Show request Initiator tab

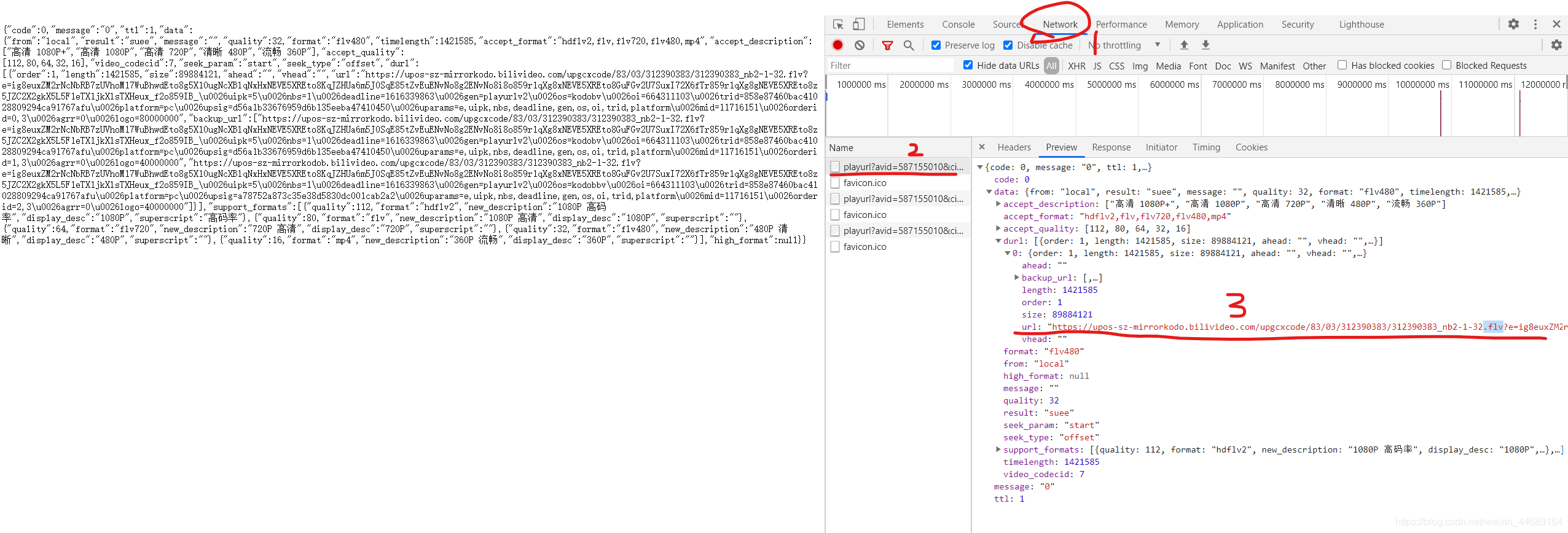tap(1161, 147)
